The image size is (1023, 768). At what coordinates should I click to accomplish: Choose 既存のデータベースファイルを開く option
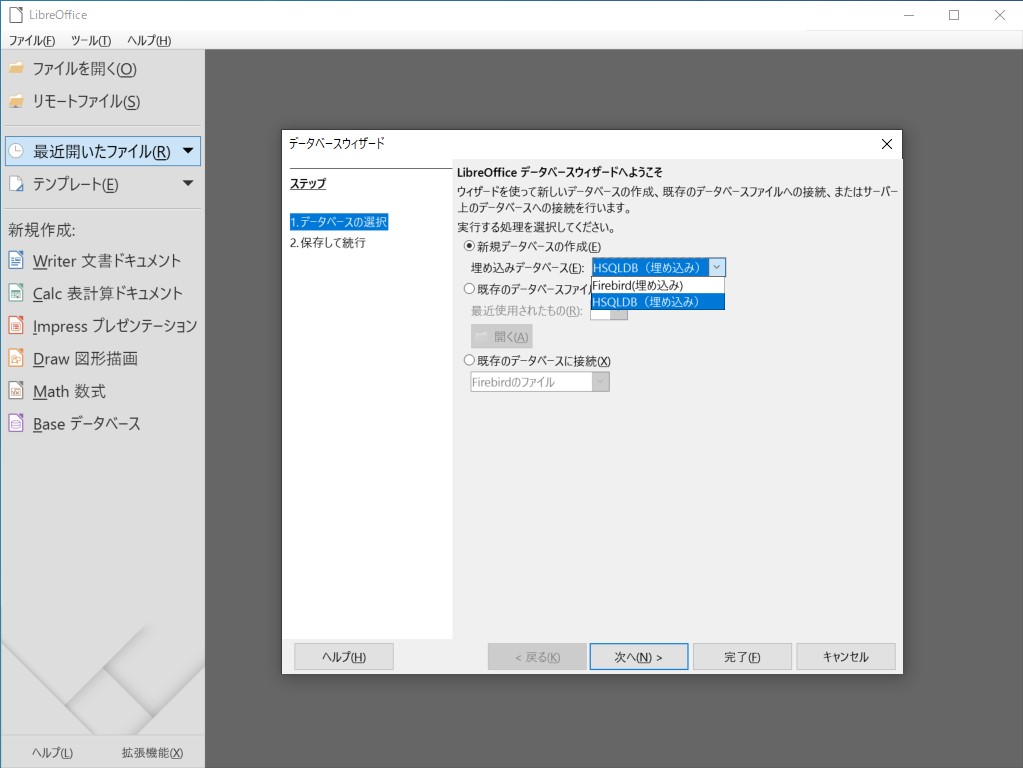coord(469,288)
